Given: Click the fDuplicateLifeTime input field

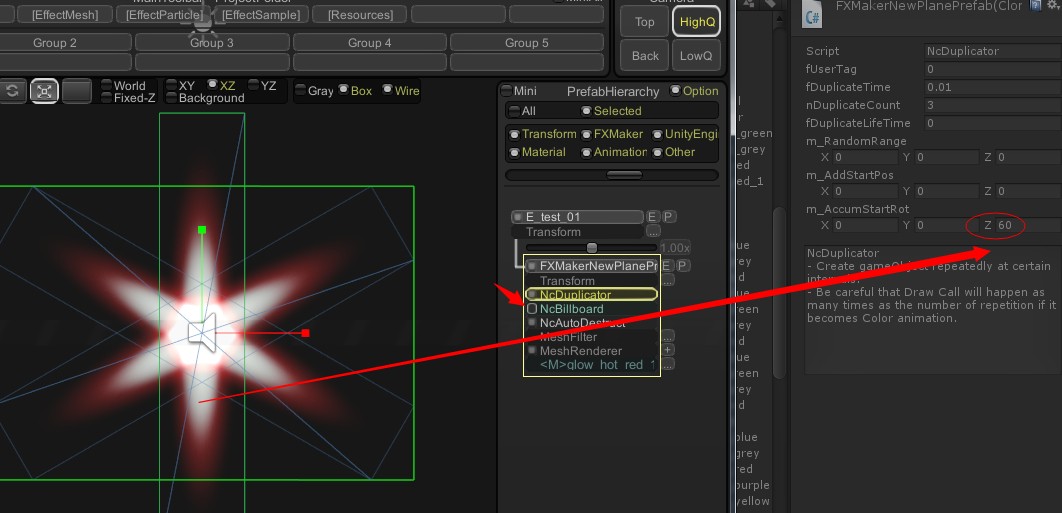Looking at the screenshot, I should tap(993, 123).
